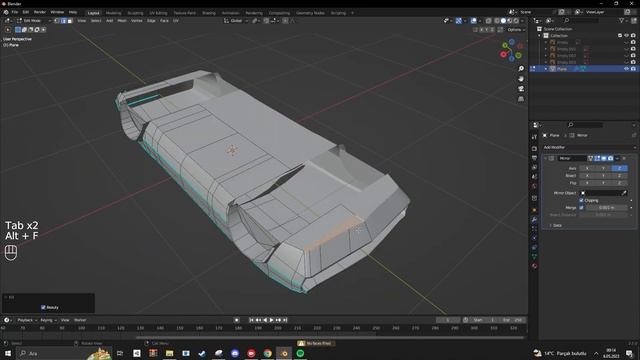Select solid viewport shading mode
The width and height of the screenshot is (640, 360).
(x=503, y=20)
